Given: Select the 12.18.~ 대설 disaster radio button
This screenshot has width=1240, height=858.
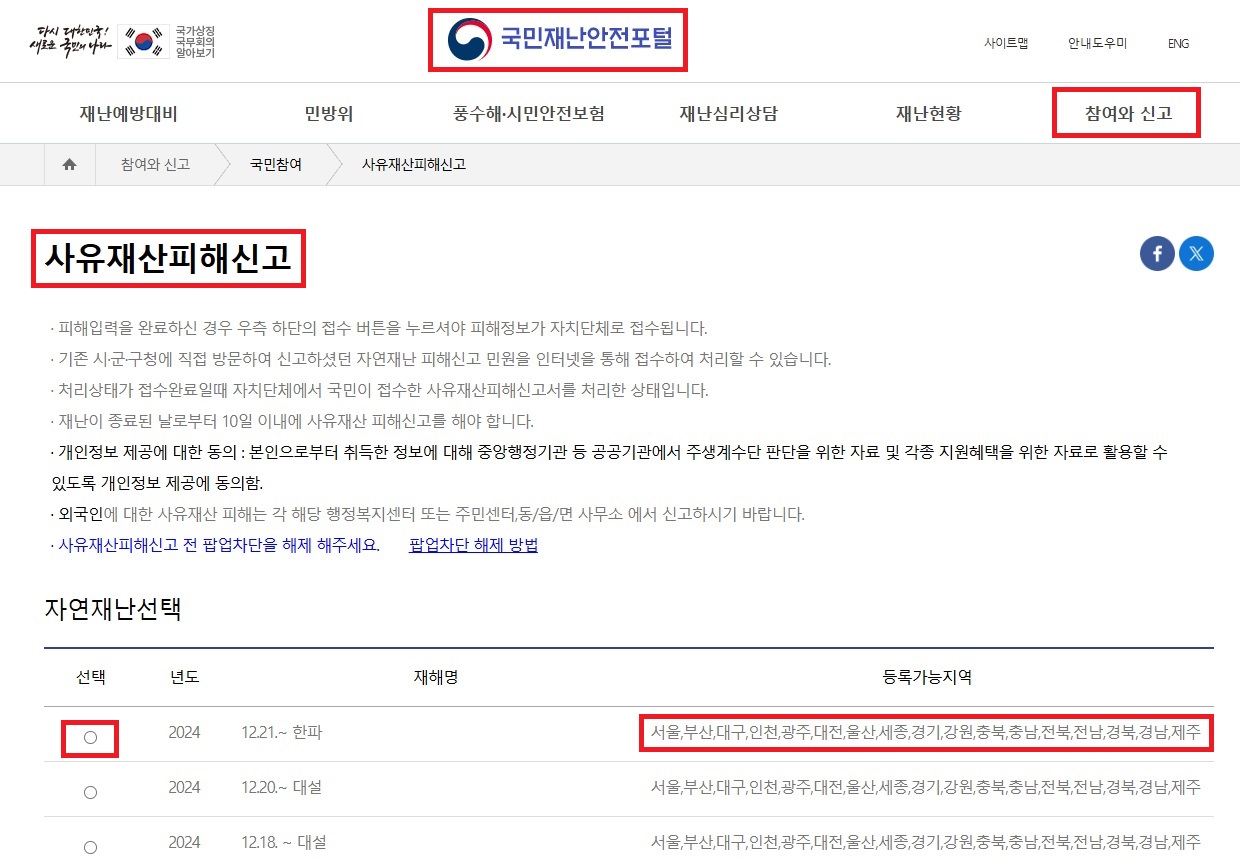Looking at the screenshot, I should (x=90, y=845).
